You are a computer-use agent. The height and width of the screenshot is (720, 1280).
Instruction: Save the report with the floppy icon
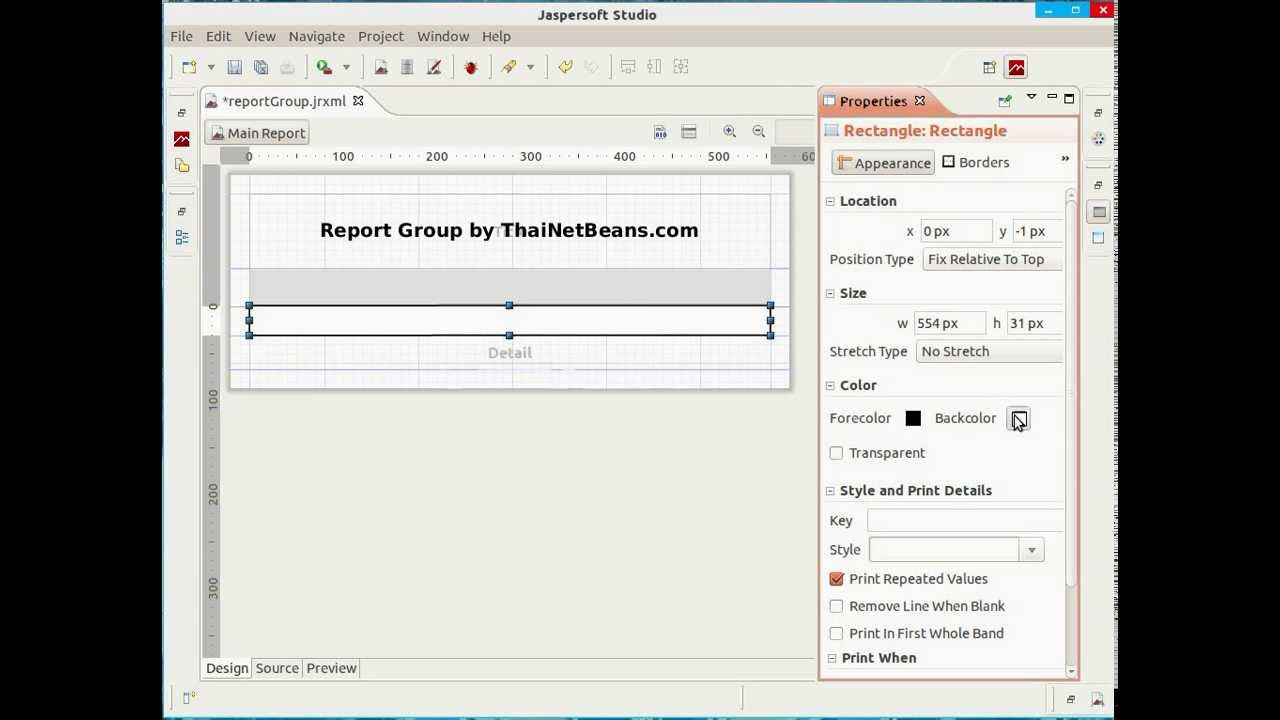point(234,67)
